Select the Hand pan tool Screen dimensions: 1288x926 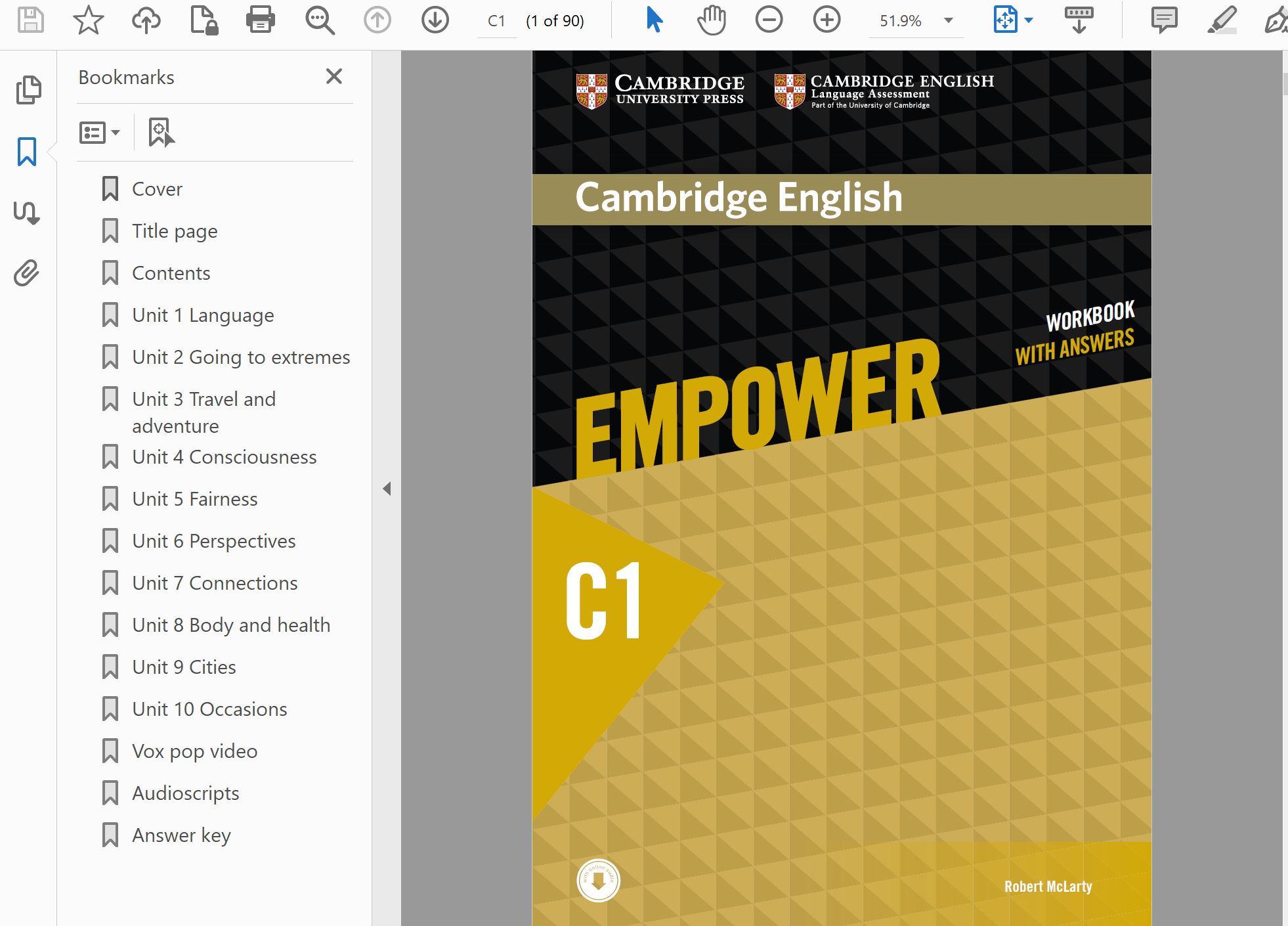(x=711, y=20)
